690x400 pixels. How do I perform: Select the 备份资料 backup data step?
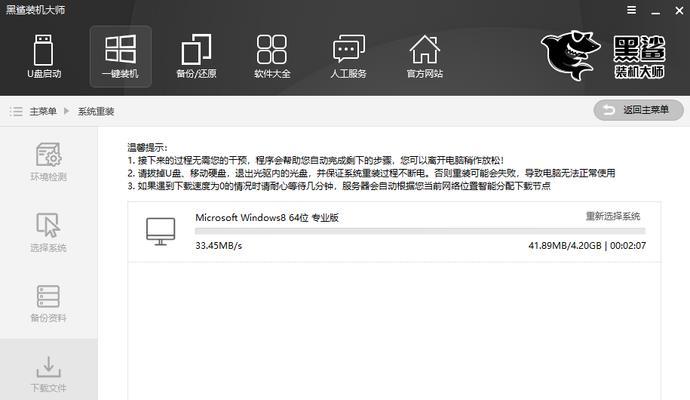[x=48, y=303]
